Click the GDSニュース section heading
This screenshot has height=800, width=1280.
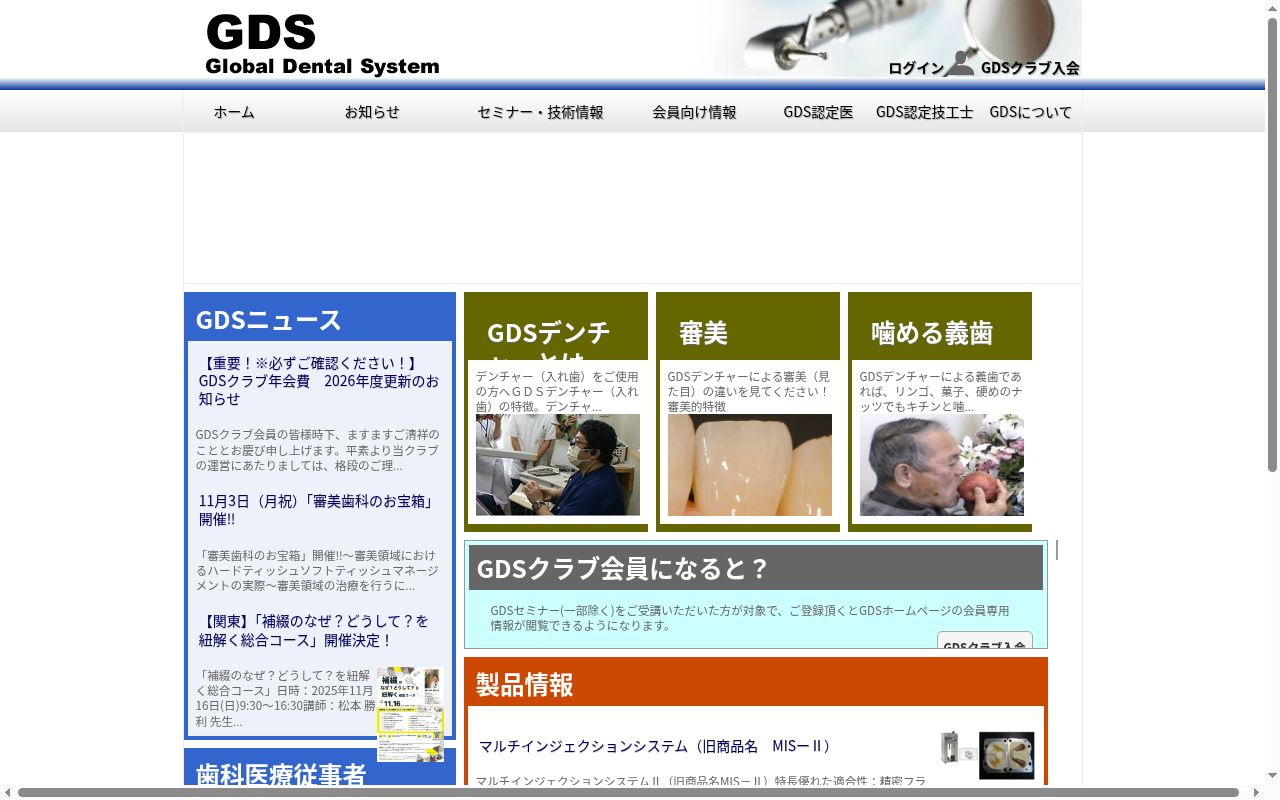[x=268, y=320]
